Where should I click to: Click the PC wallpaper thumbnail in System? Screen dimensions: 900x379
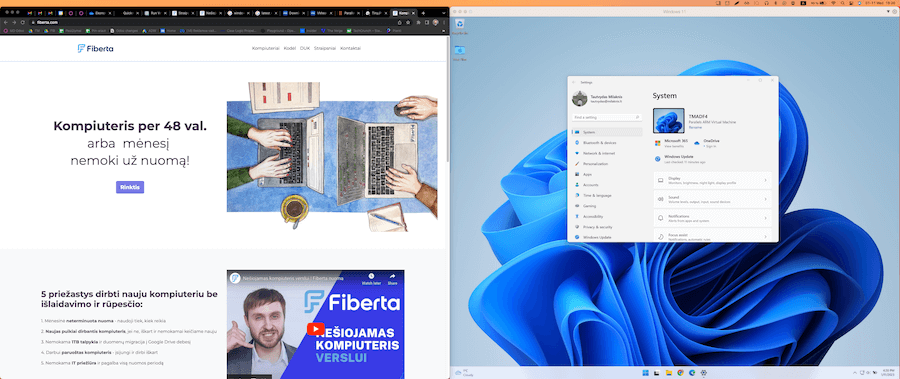669,121
